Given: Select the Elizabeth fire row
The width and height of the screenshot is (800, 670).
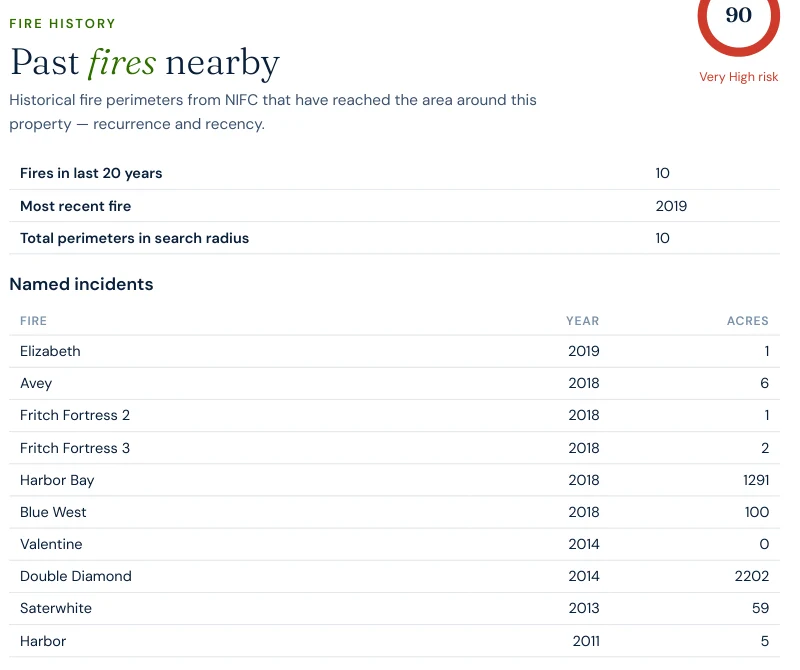Looking at the screenshot, I should point(394,352).
